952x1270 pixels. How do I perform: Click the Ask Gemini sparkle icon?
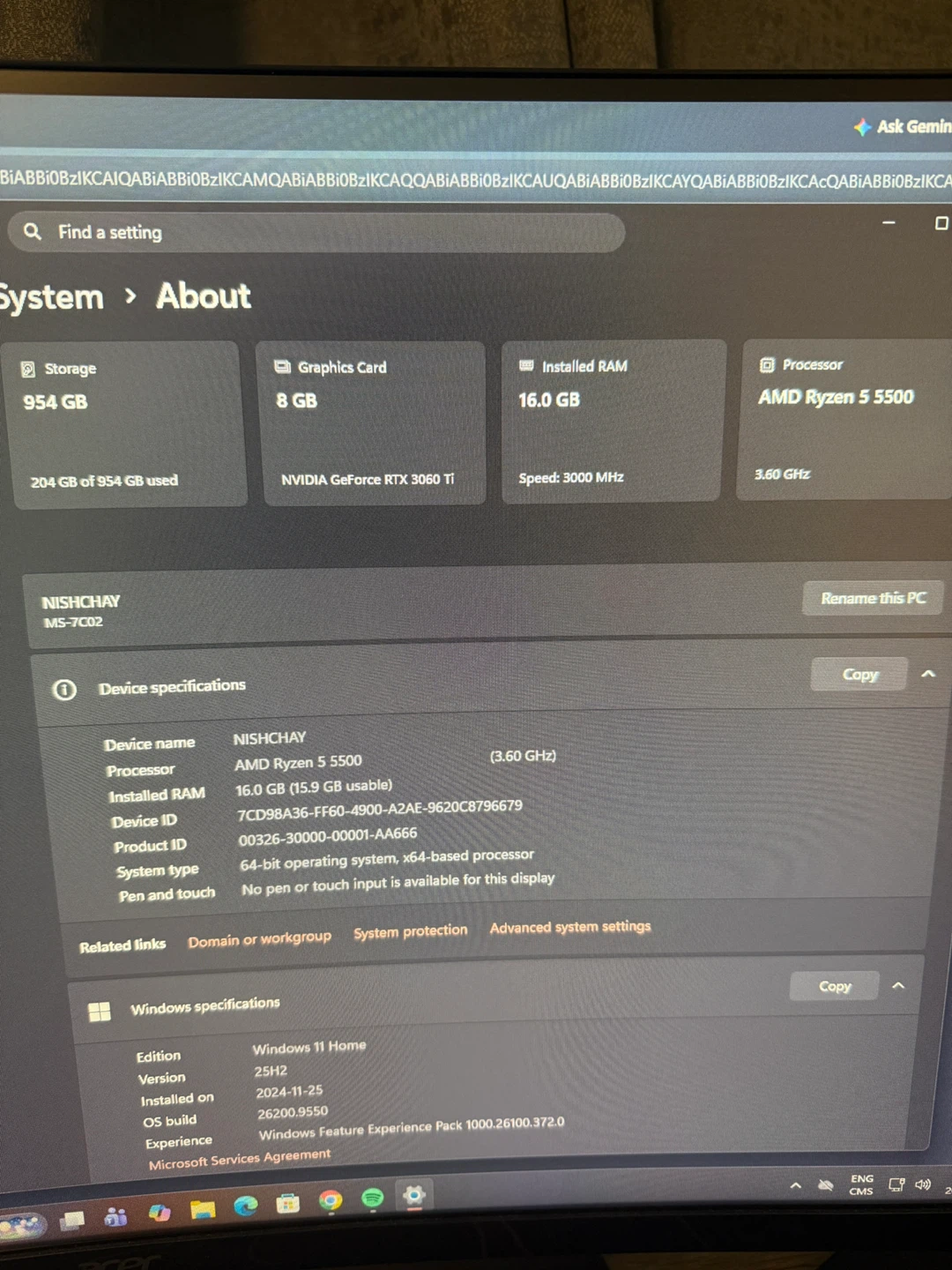pos(861,127)
